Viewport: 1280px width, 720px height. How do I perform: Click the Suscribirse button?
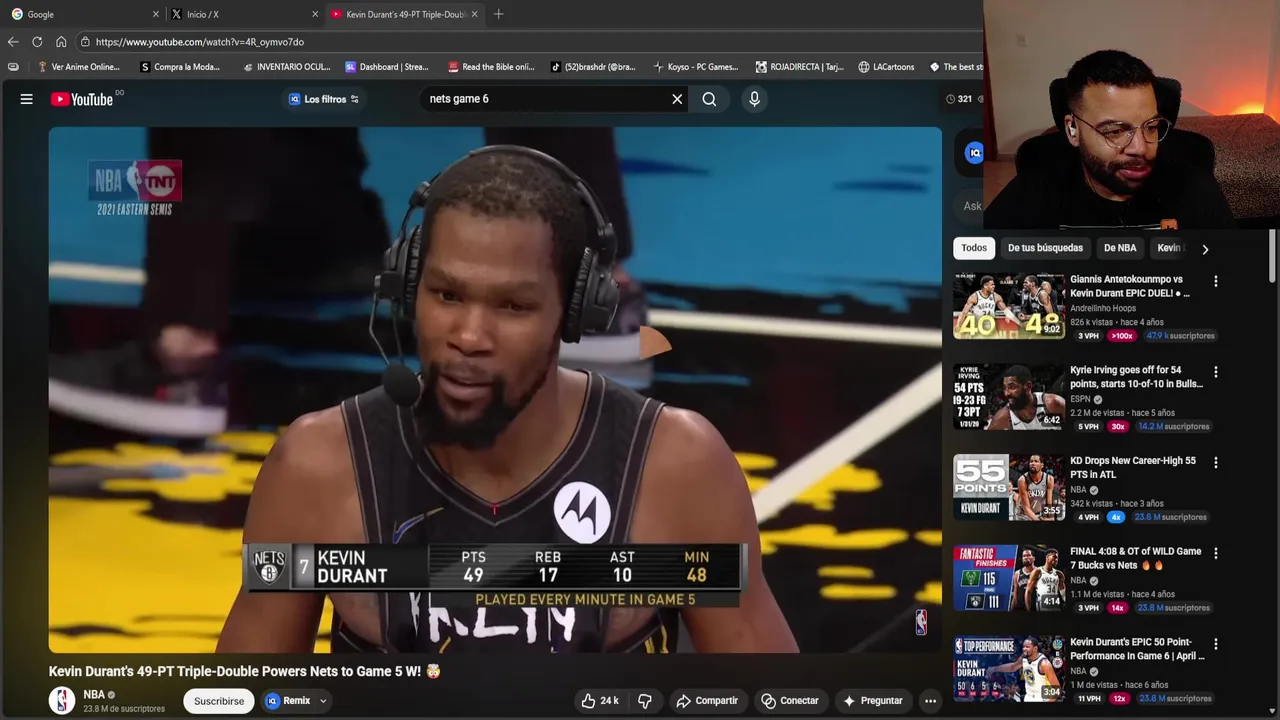click(219, 701)
